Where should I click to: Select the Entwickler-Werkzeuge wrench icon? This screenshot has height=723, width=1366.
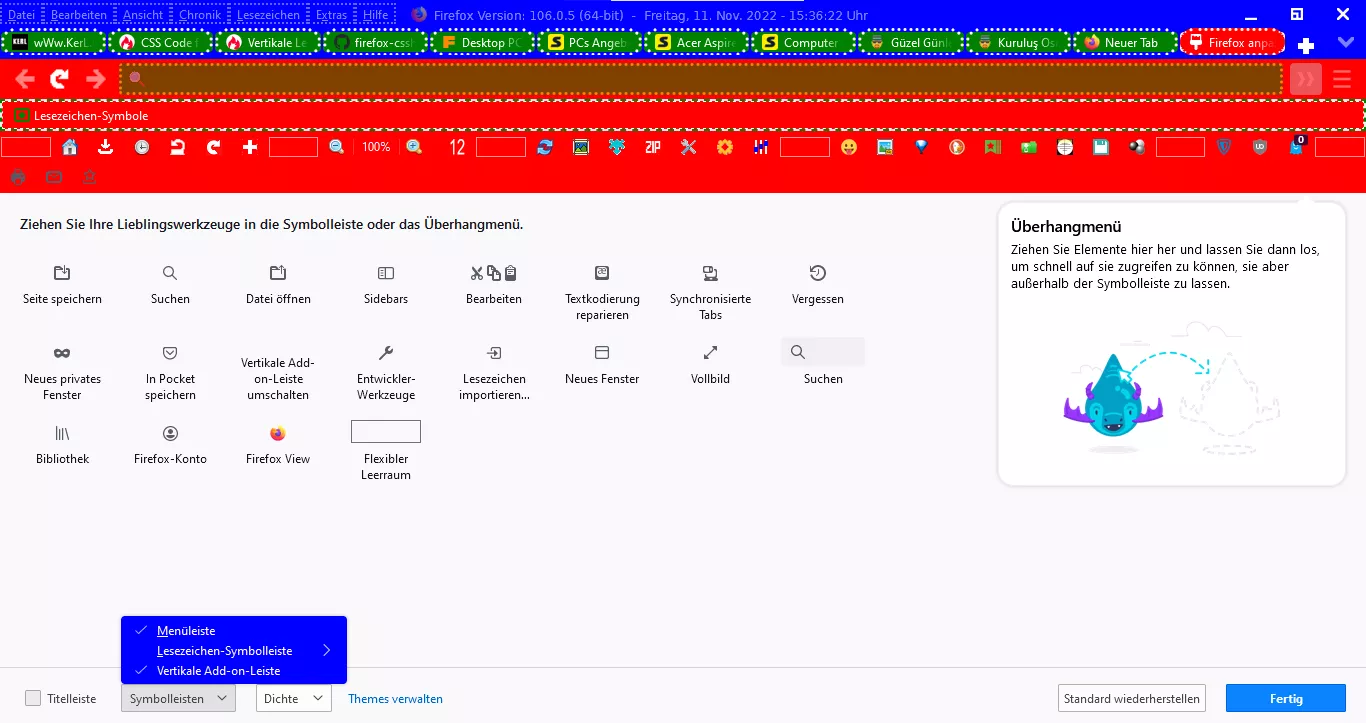click(x=386, y=353)
